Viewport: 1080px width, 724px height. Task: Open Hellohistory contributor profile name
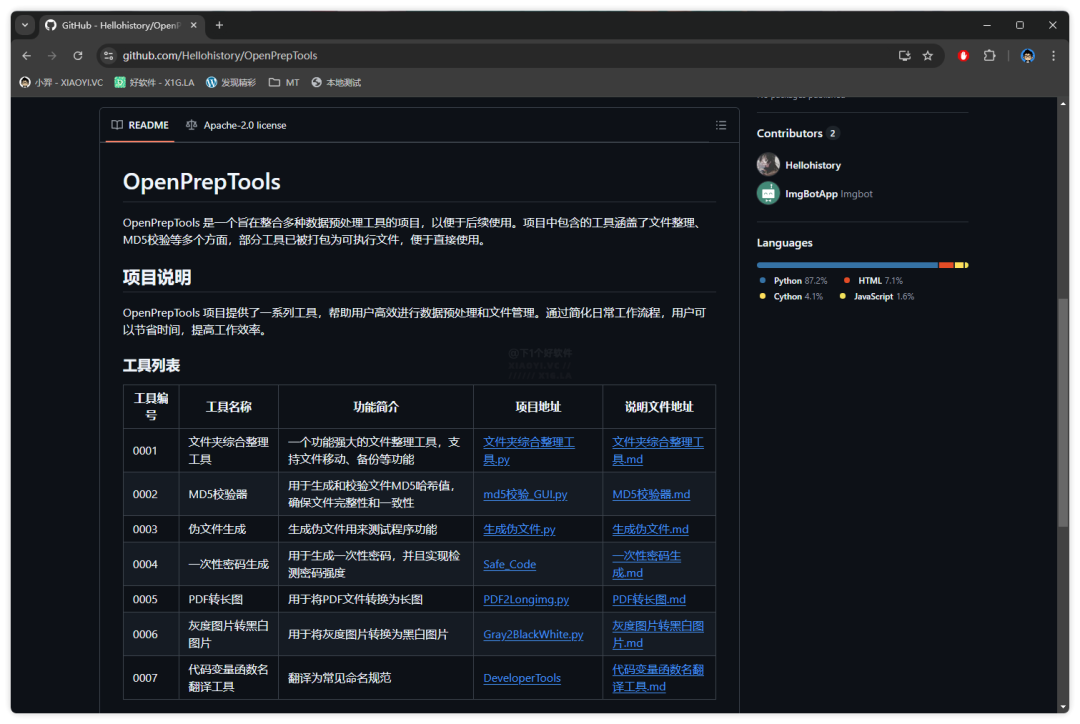point(813,165)
